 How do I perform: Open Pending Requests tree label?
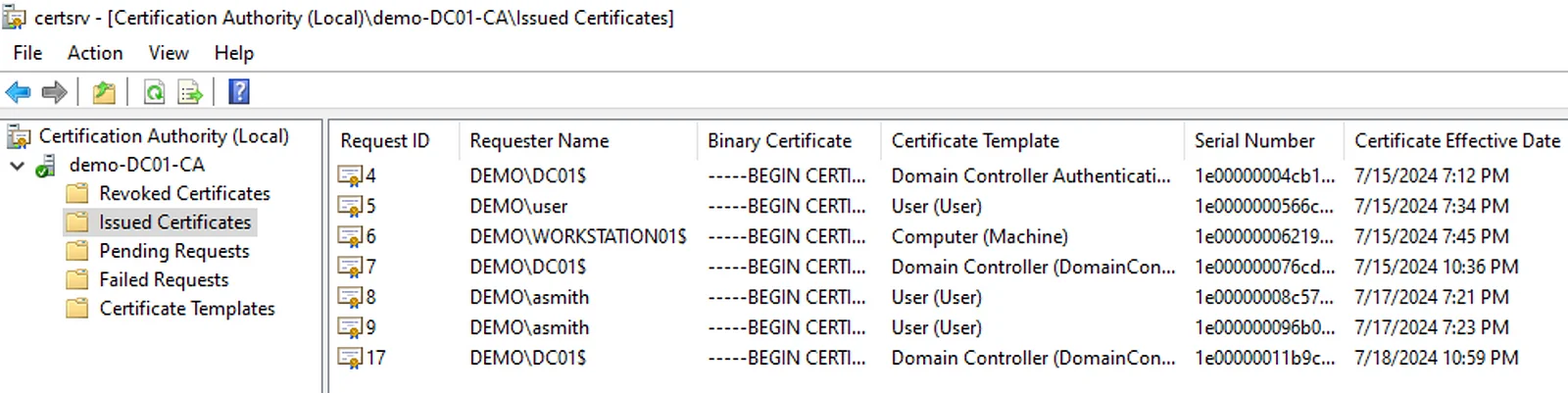coord(174,252)
